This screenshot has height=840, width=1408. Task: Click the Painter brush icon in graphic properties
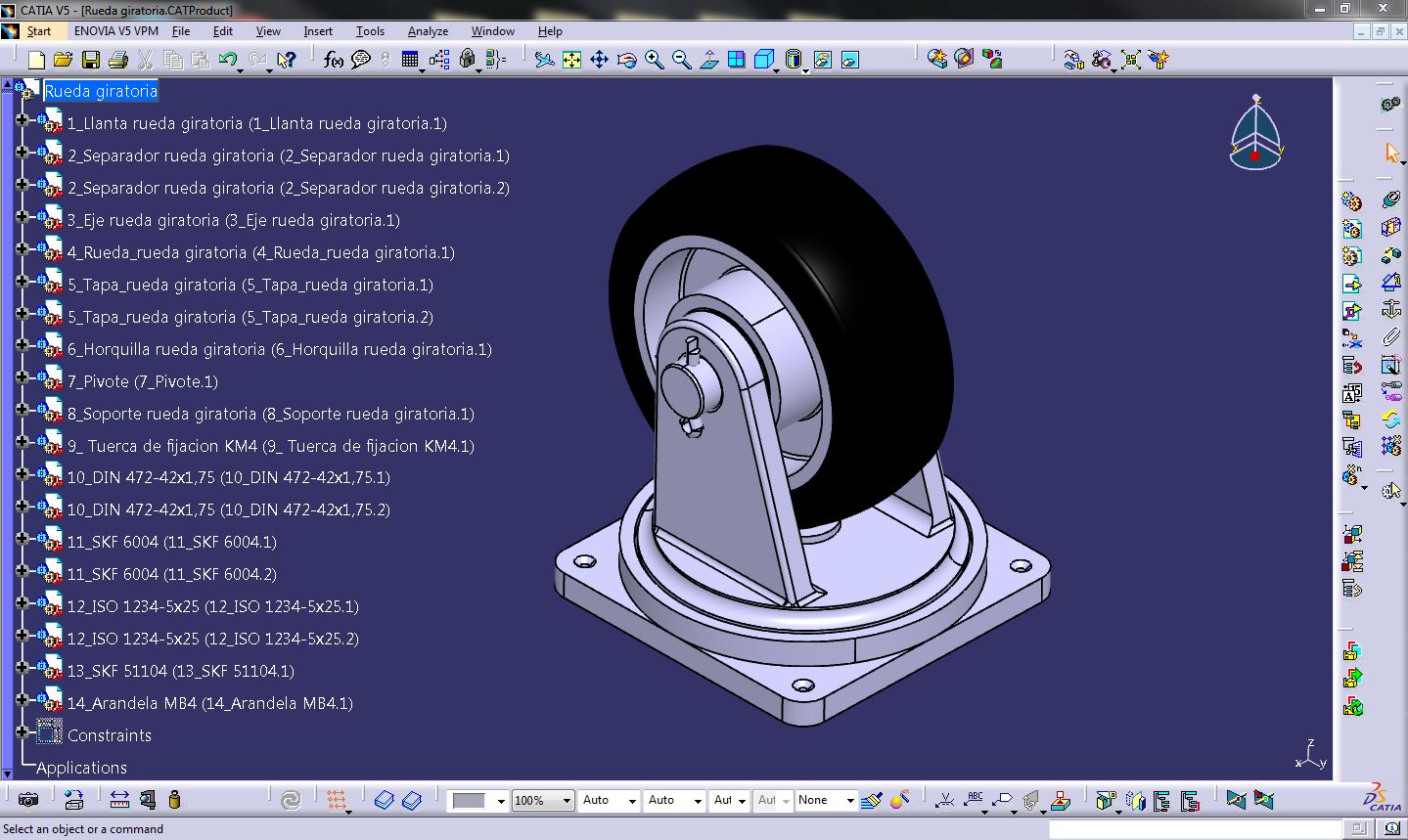[874, 800]
